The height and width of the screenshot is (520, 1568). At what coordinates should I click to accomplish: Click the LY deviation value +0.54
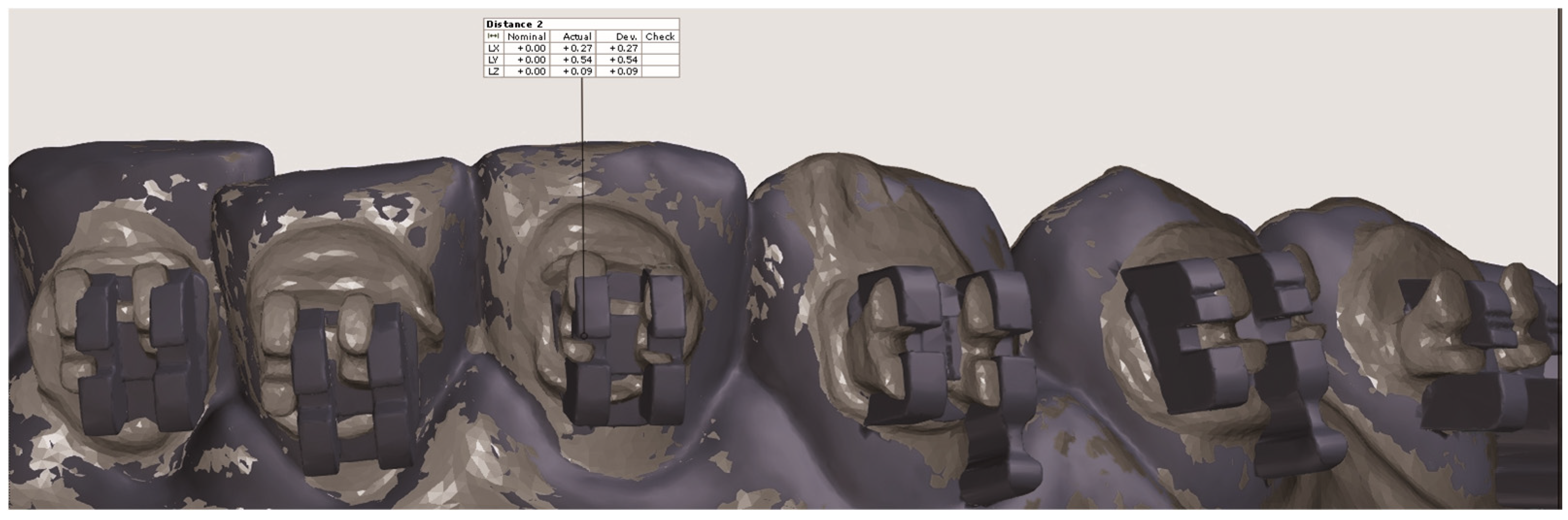(x=623, y=60)
